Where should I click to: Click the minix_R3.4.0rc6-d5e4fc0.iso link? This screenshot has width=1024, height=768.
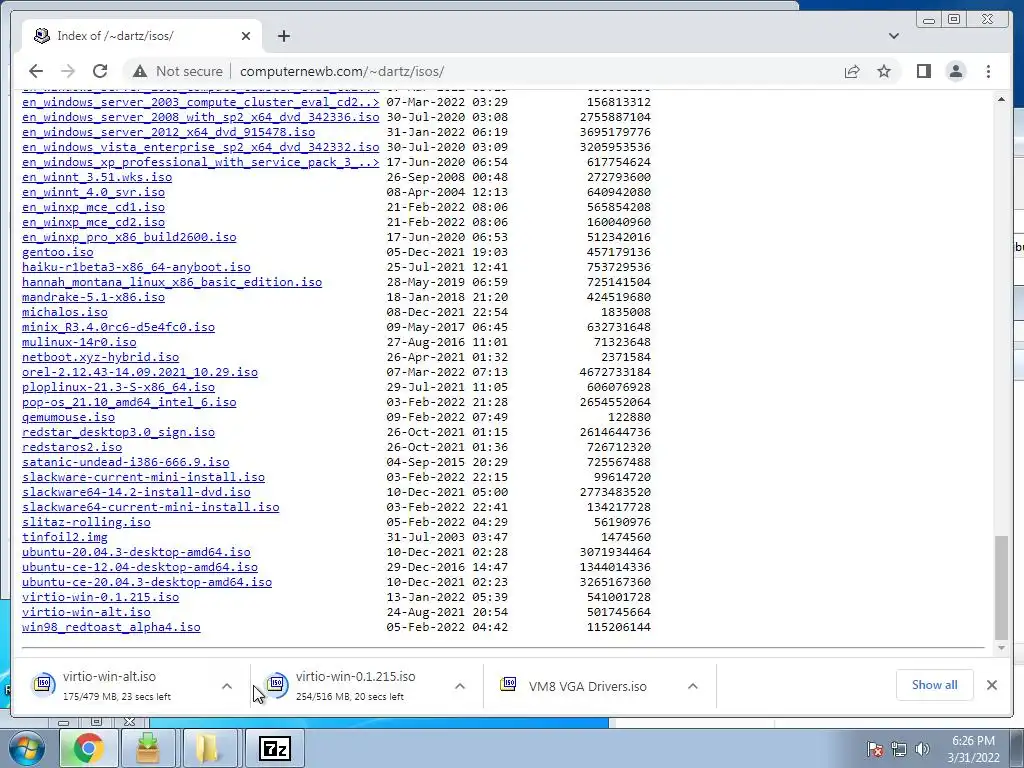tap(118, 327)
